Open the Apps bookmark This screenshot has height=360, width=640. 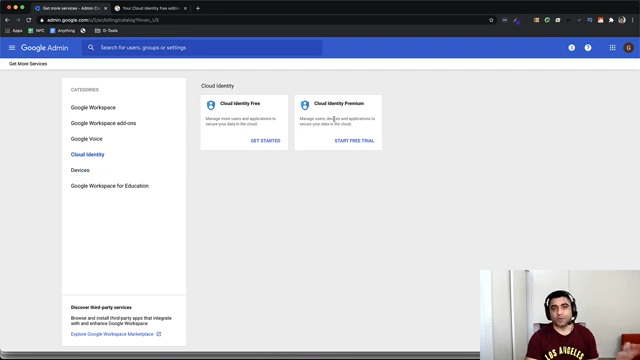(x=14, y=31)
